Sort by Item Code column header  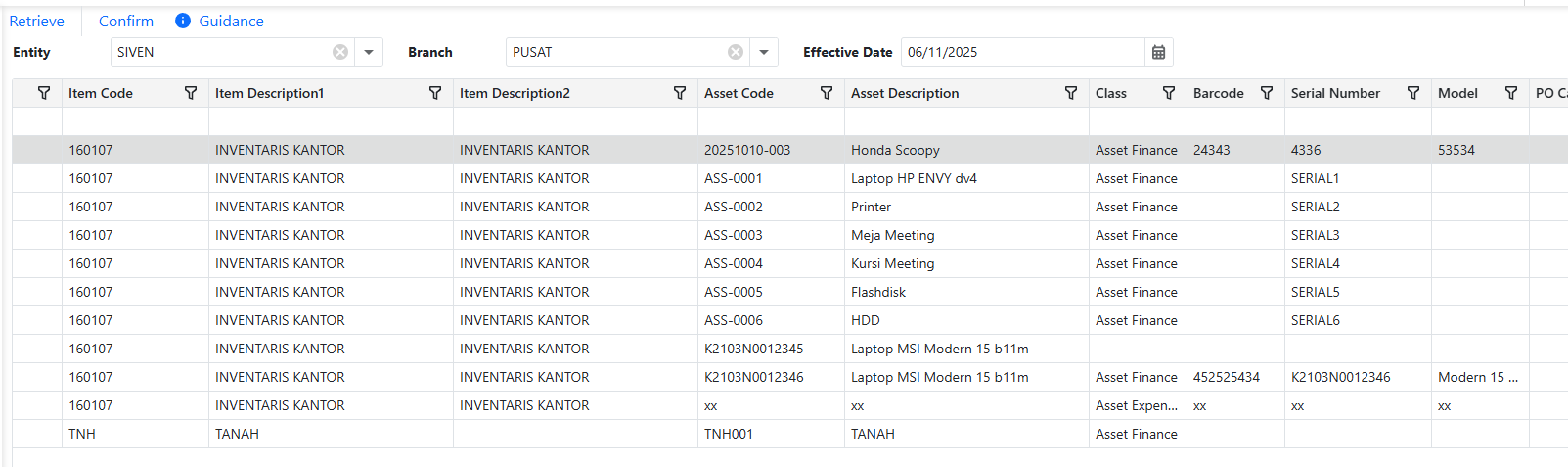101,93
